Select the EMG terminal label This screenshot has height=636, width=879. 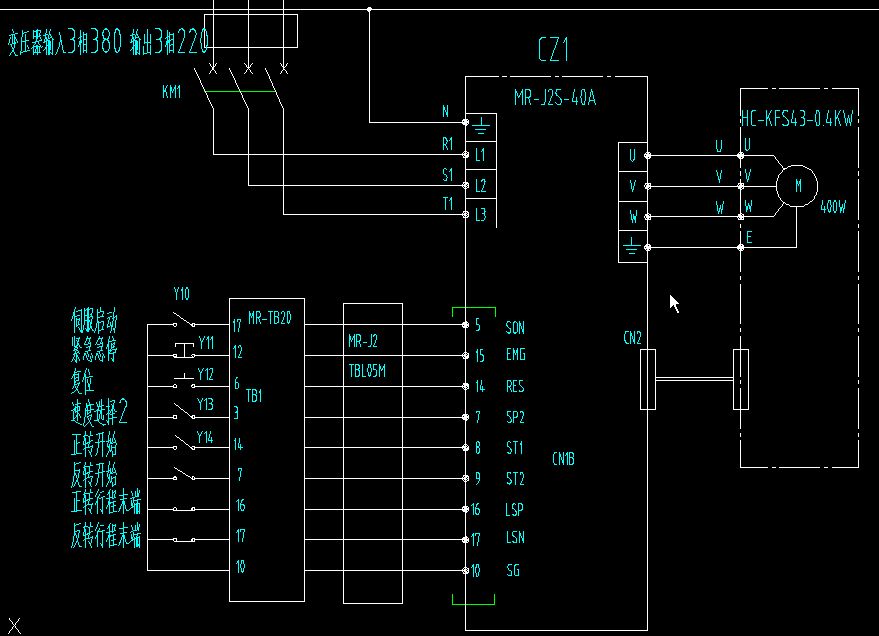515,355
